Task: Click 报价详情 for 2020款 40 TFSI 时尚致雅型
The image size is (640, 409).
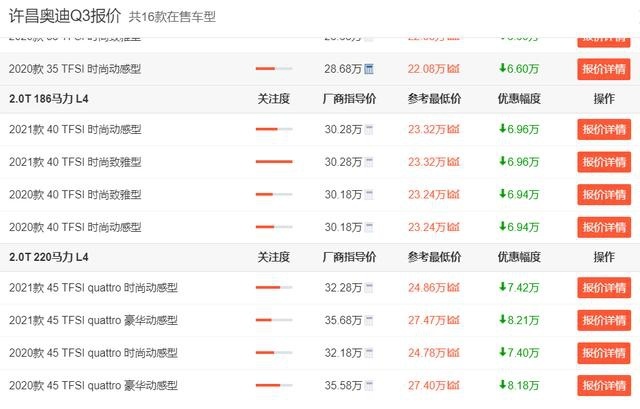Action: [604, 195]
